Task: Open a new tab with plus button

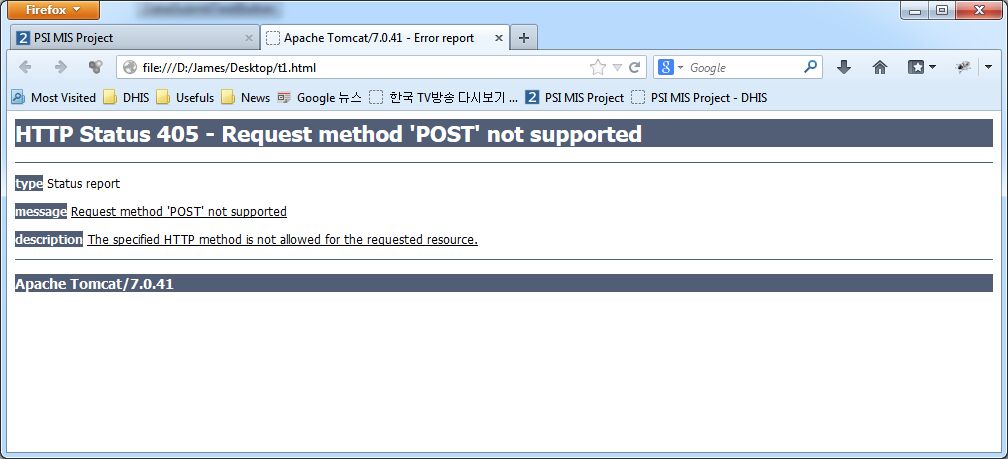Action: (523, 38)
